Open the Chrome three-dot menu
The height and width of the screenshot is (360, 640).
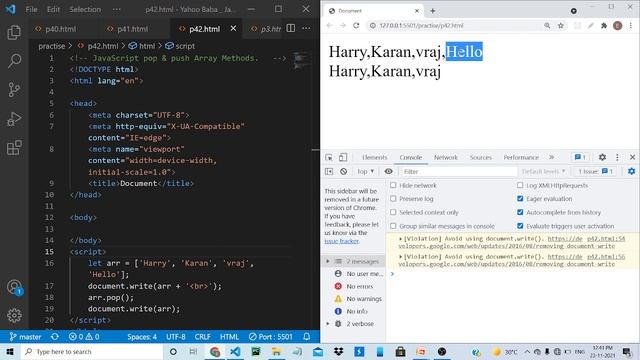(x=631, y=25)
